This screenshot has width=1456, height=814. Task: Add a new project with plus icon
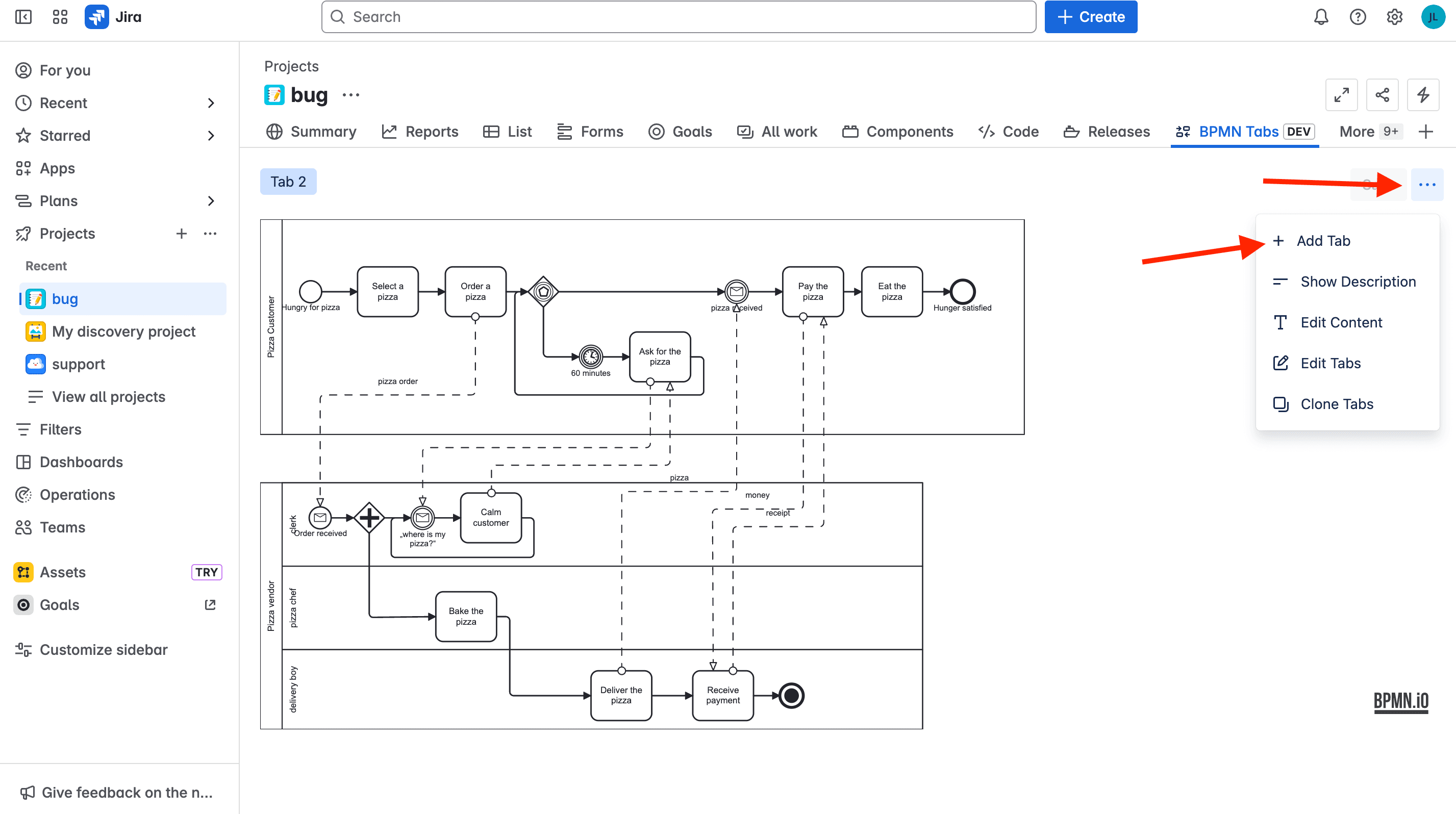182,233
